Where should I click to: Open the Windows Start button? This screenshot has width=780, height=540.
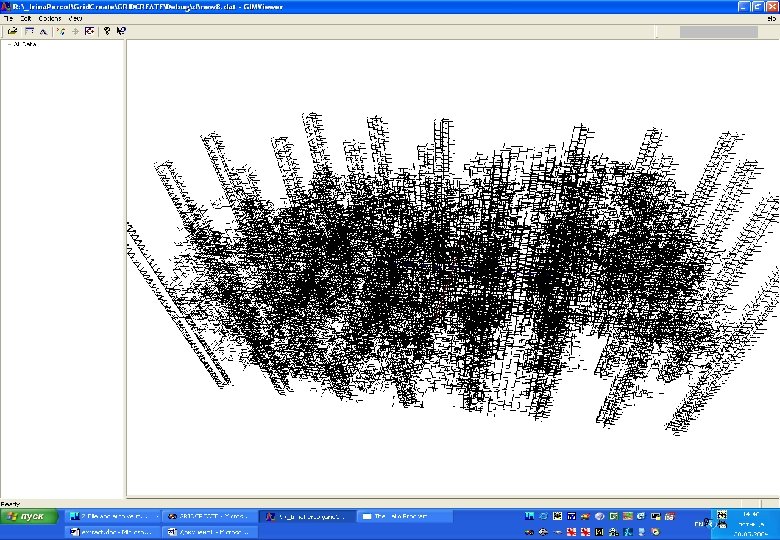click(x=29, y=516)
